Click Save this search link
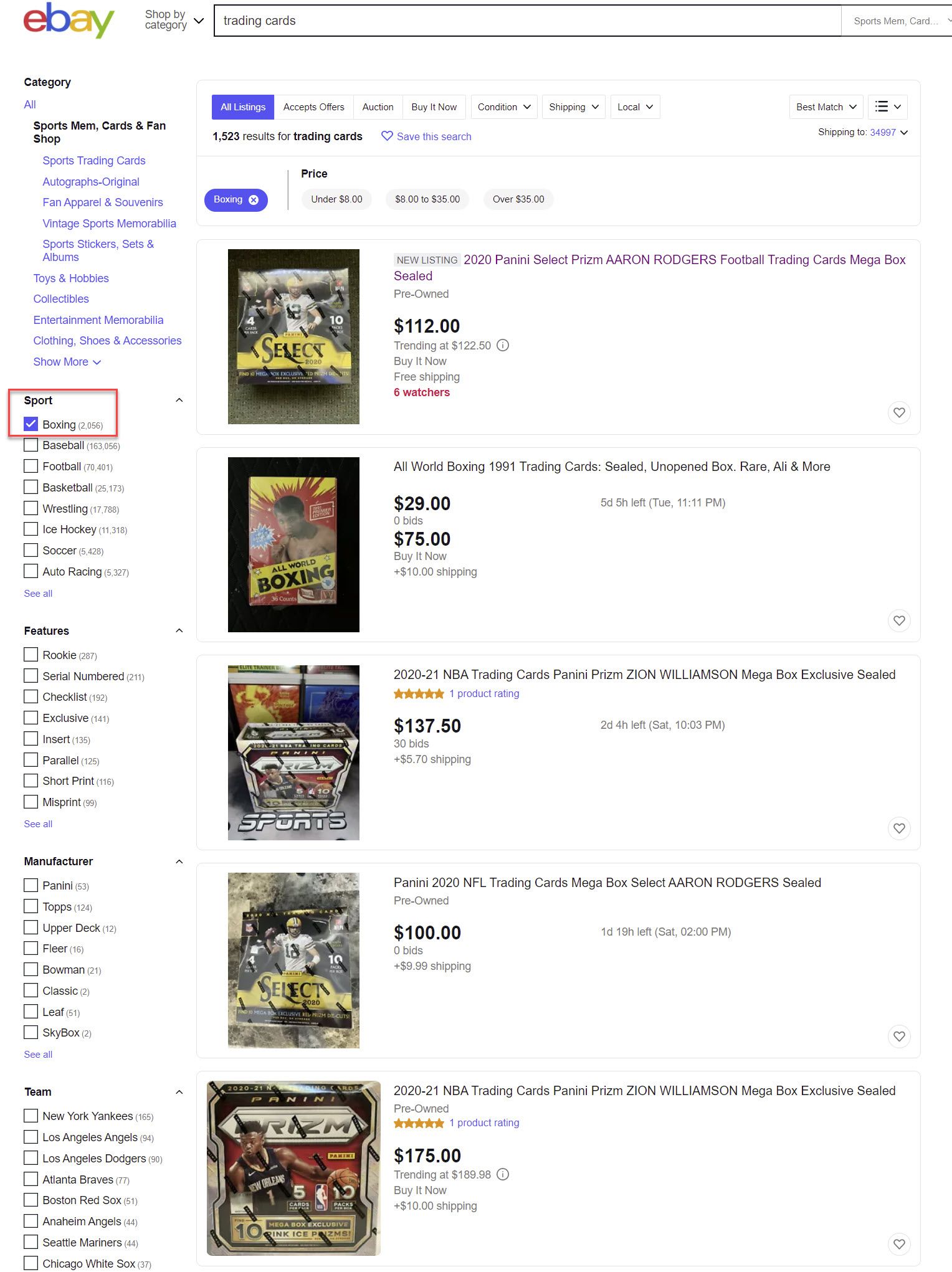Image resolution: width=952 pixels, height=1272 pixels. tap(434, 136)
